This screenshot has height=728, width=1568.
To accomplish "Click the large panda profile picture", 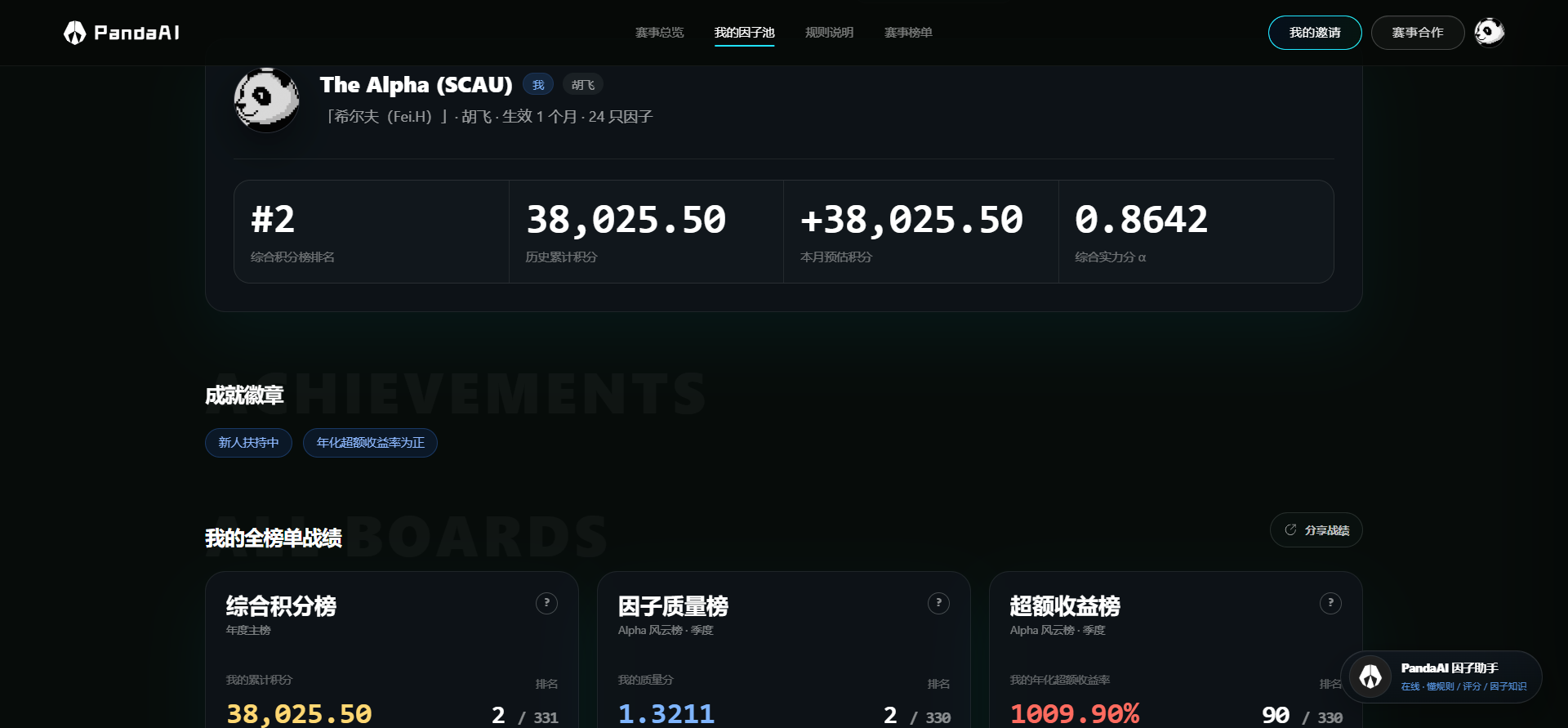I will pos(267,100).
